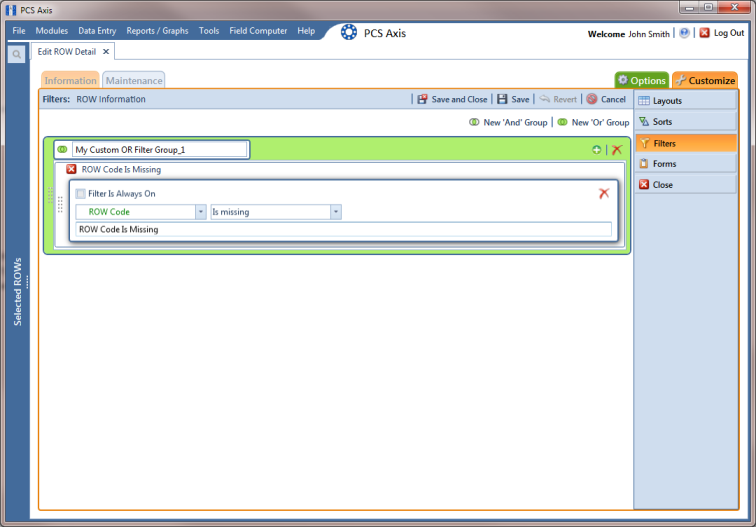Click the Save and Close button label
The height and width of the screenshot is (527, 756).
pos(459,99)
